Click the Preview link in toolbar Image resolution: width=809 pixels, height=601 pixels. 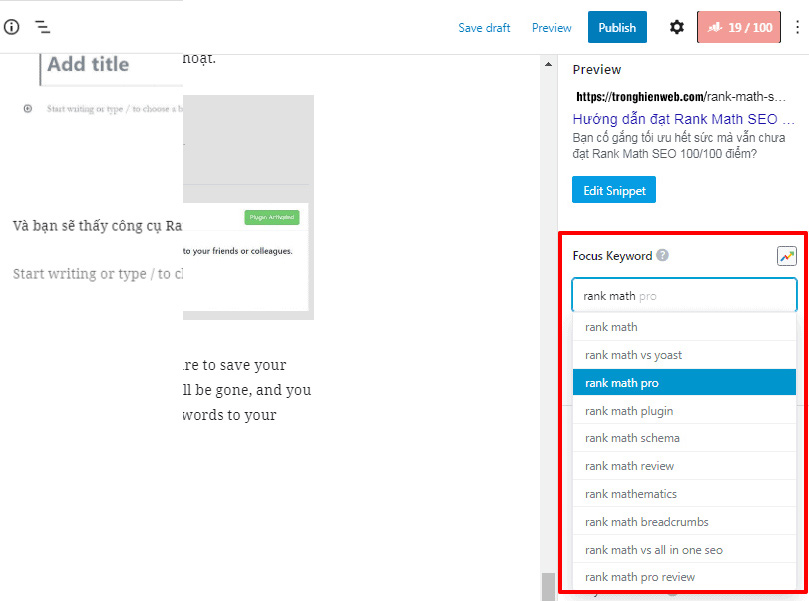pos(552,28)
